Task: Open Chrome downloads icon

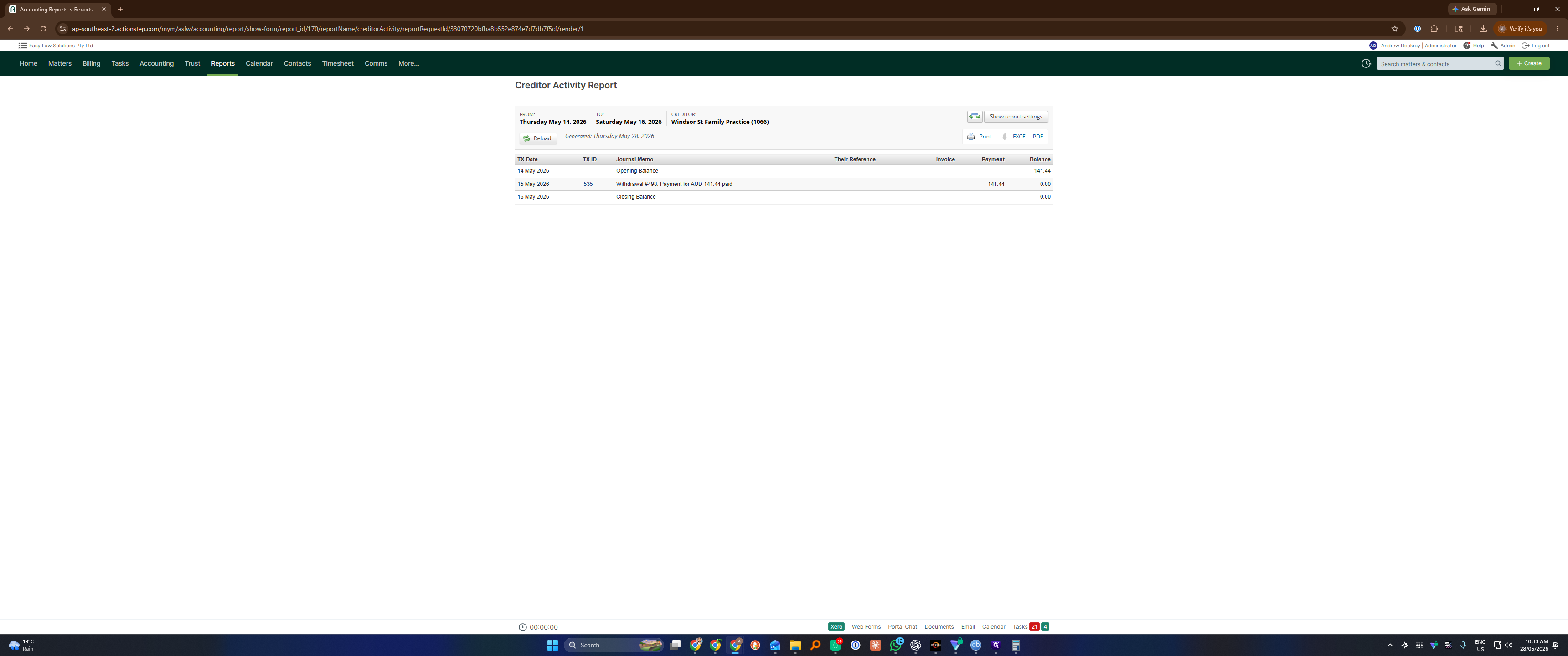Action: tap(1483, 29)
